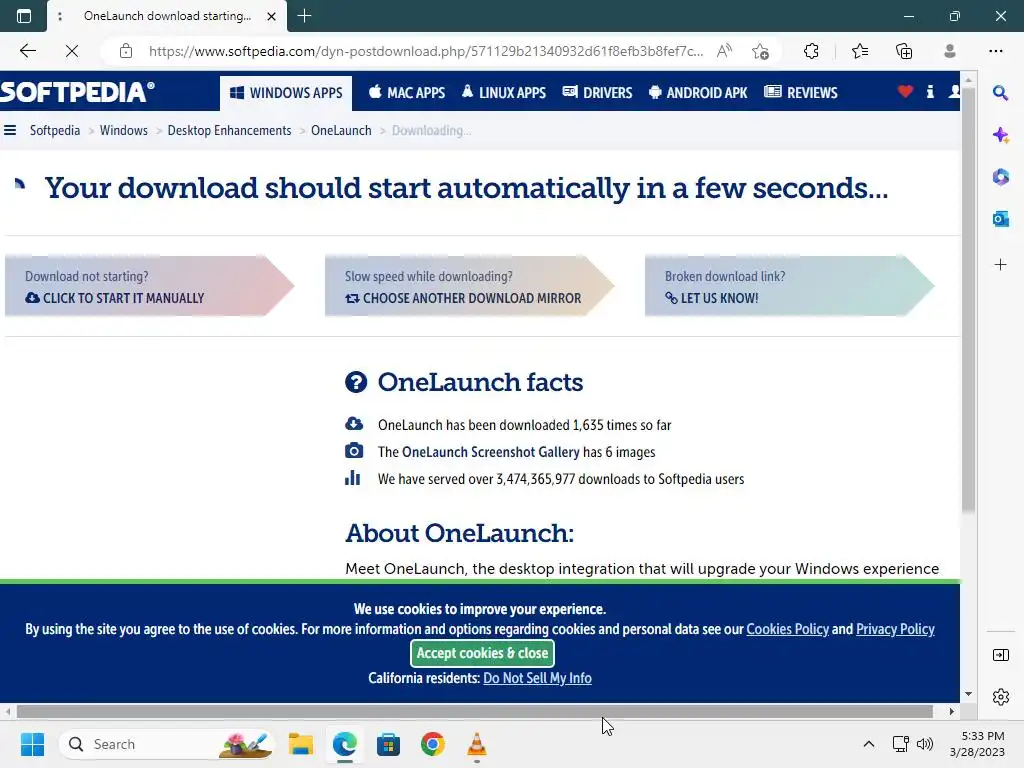Screen dimensions: 1024x768
Task: Click the horizontal page scrollbar thumb
Action: coord(475,711)
